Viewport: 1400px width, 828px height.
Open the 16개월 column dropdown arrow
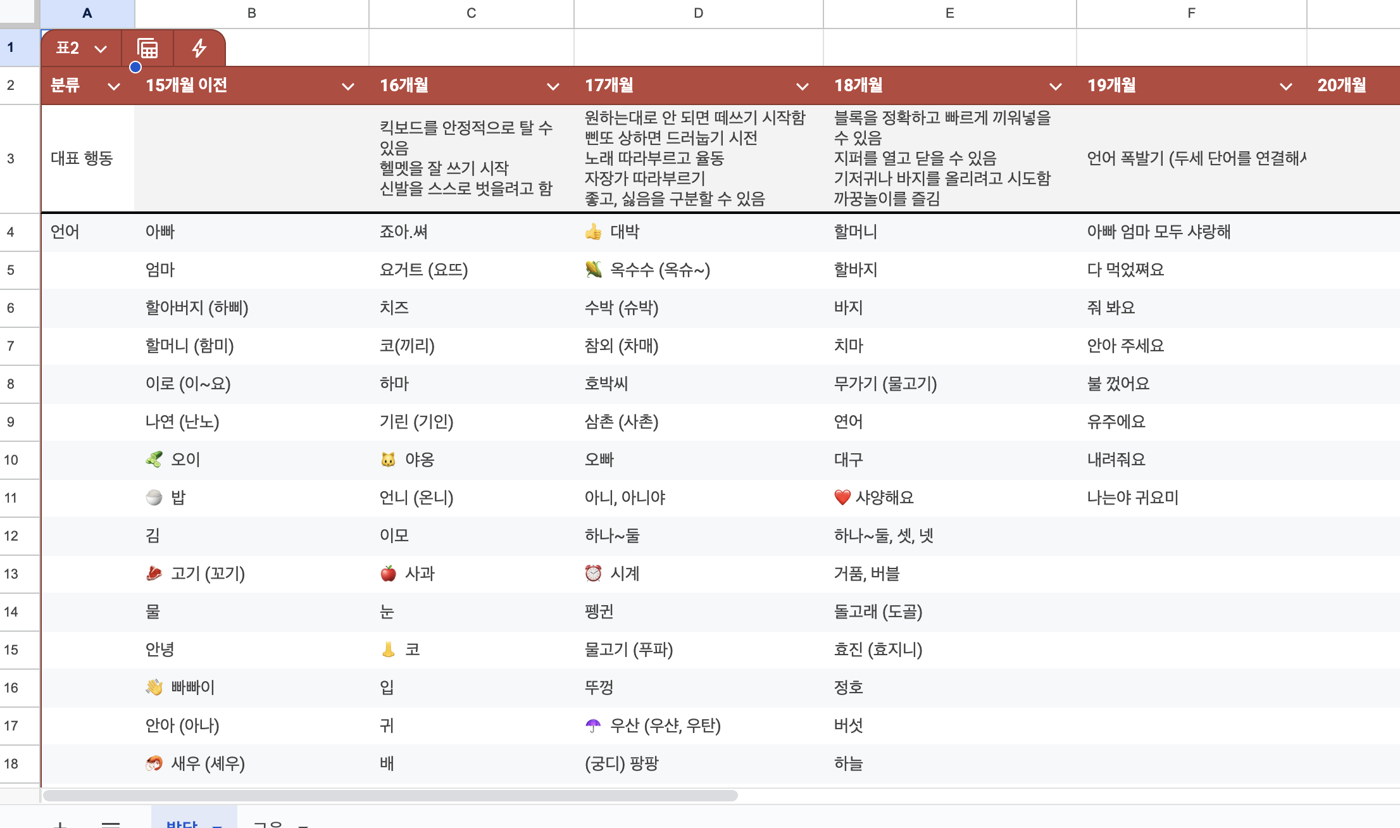click(x=552, y=87)
